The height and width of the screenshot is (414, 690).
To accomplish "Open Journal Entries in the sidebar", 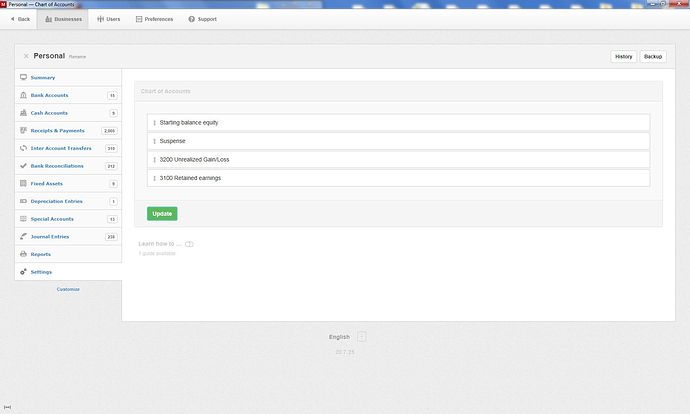I will [68, 236].
